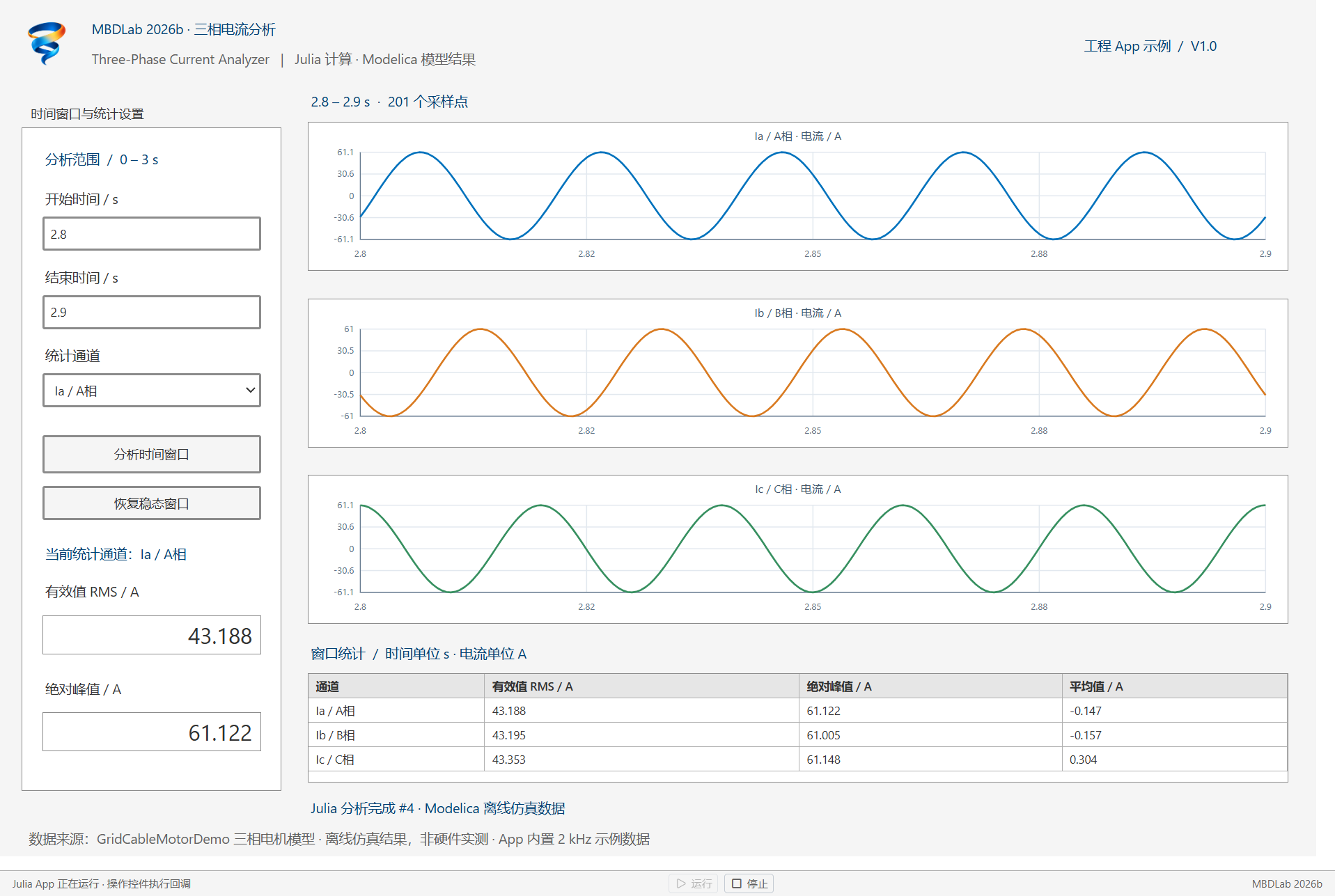Click the 工程 App 示例 / V1.0 label
This screenshot has width=1335, height=896.
[x=1150, y=46]
